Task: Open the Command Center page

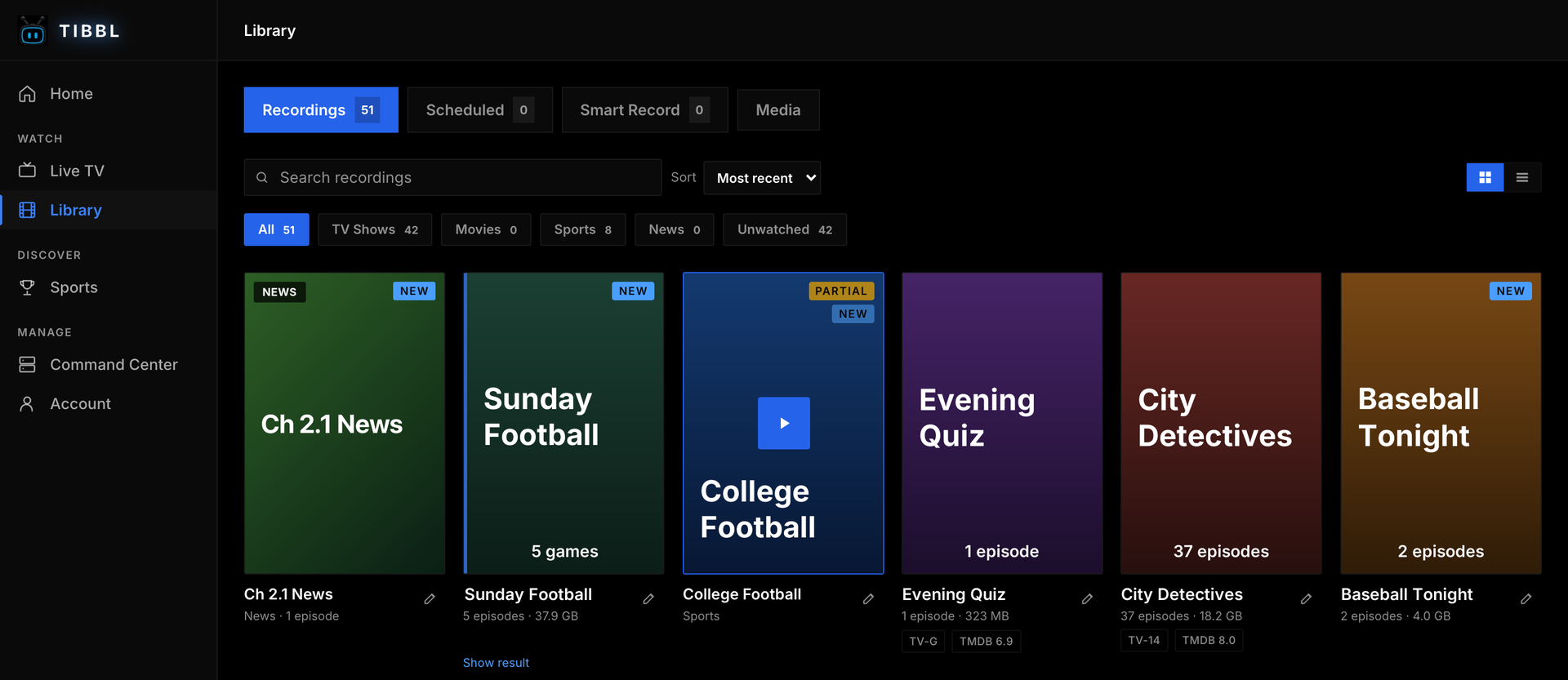Action: [109, 365]
